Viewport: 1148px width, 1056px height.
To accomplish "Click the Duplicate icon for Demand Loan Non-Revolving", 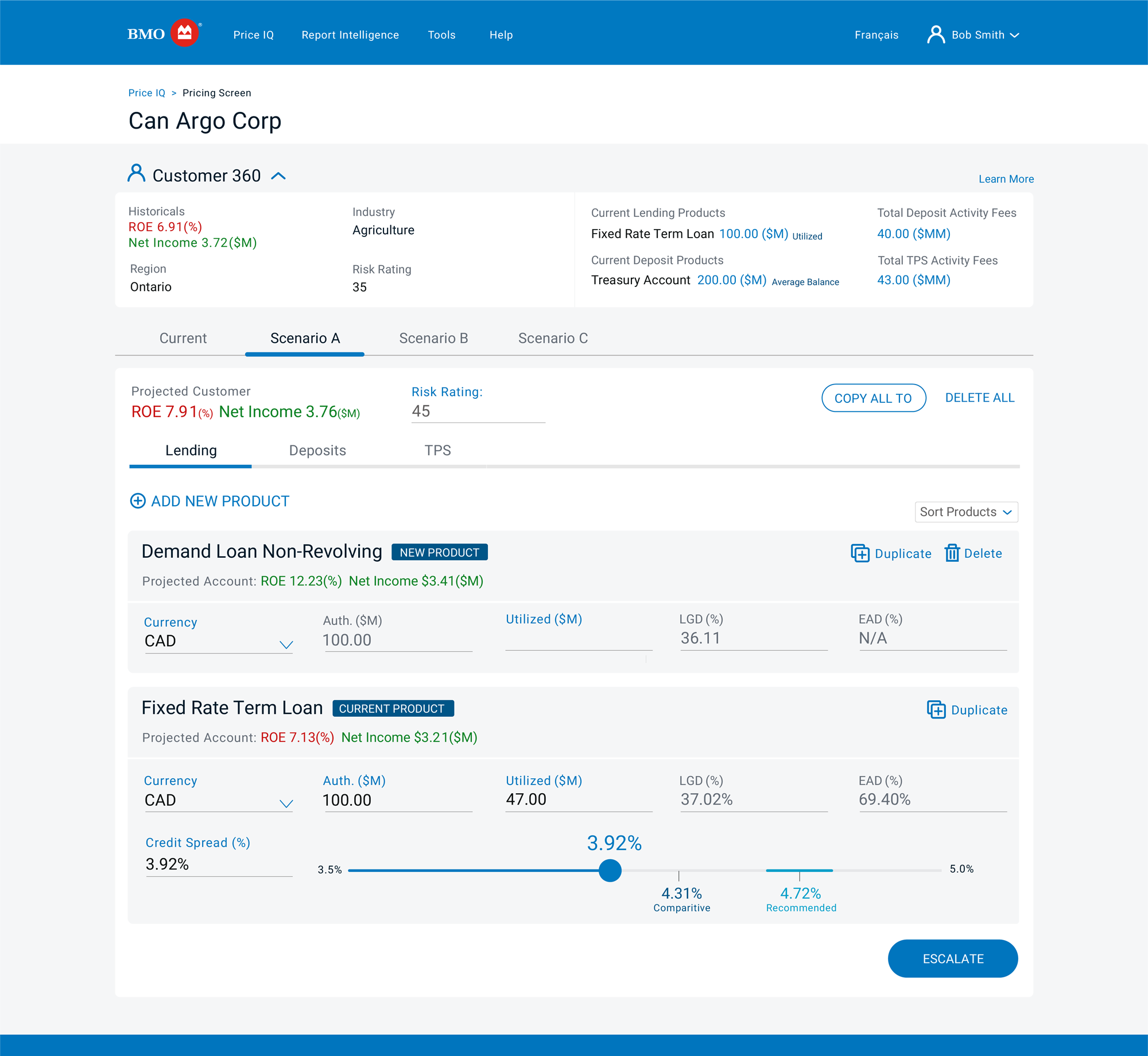I will click(x=860, y=553).
